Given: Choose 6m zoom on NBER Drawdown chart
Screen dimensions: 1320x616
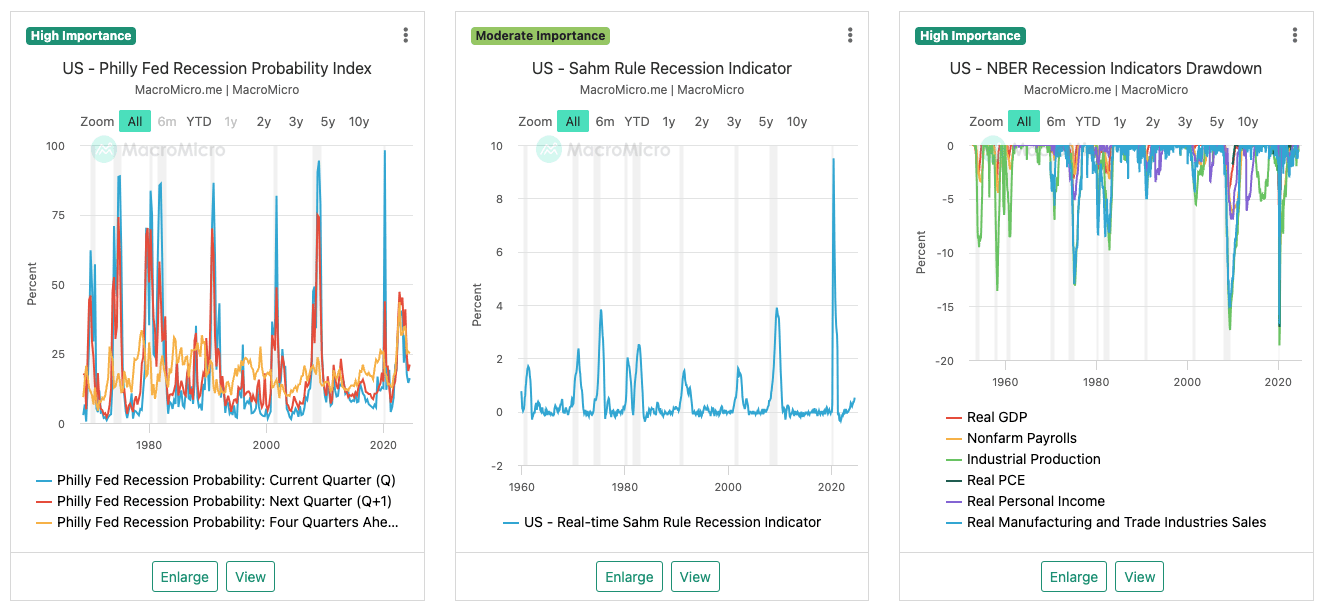Looking at the screenshot, I should click(x=1056, y=122).
